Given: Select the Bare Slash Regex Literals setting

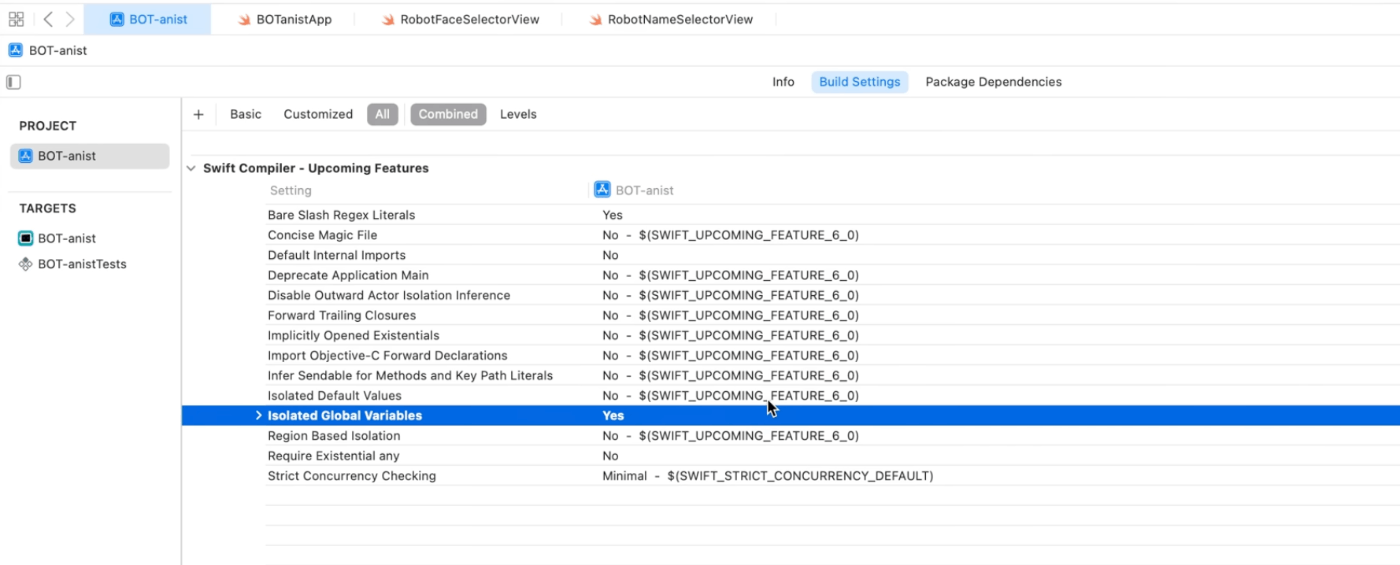Looking at the screenshot, I should [341, 215].
